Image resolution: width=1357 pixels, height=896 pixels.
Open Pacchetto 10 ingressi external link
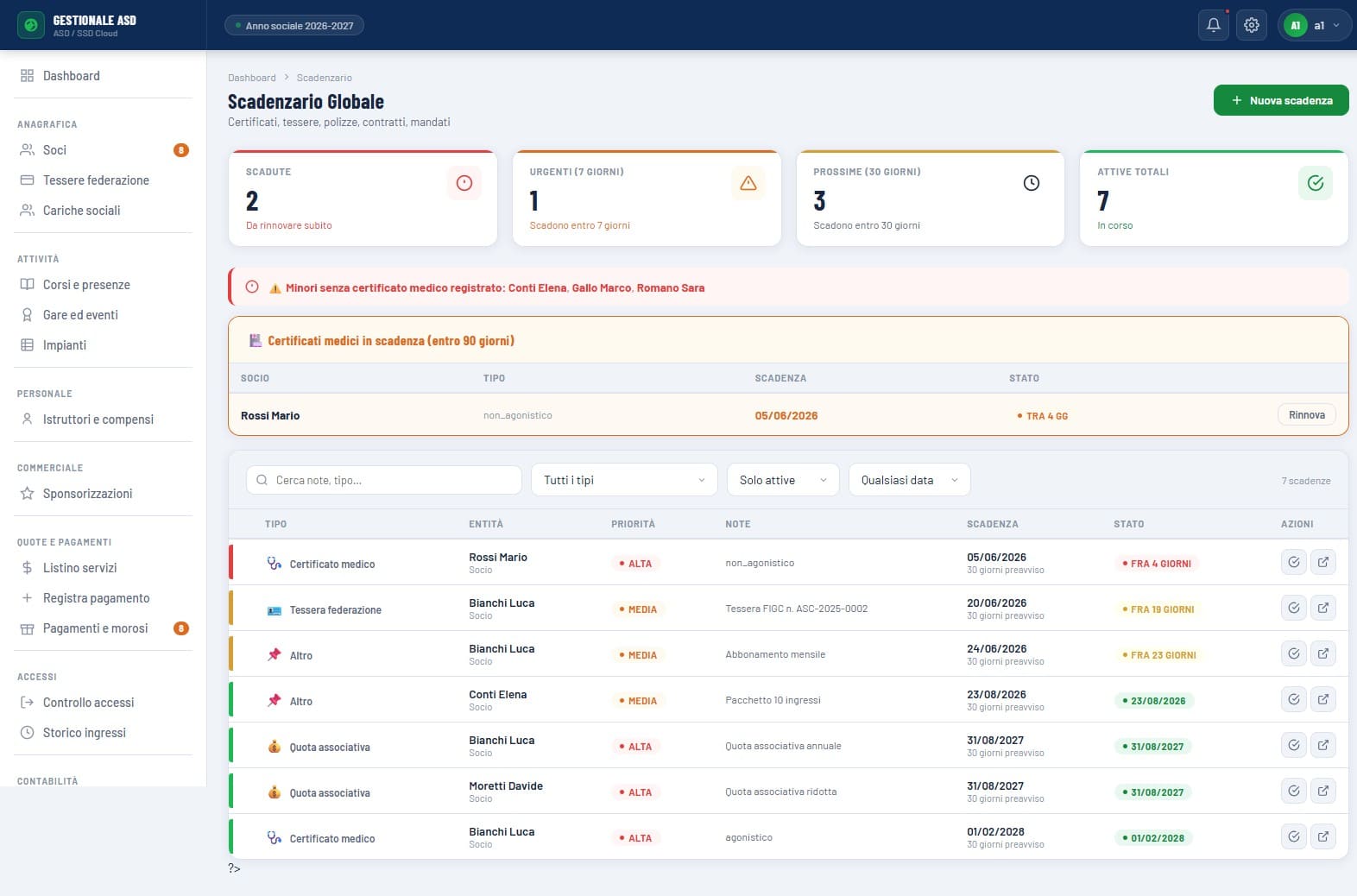(x=1323, y=699)
